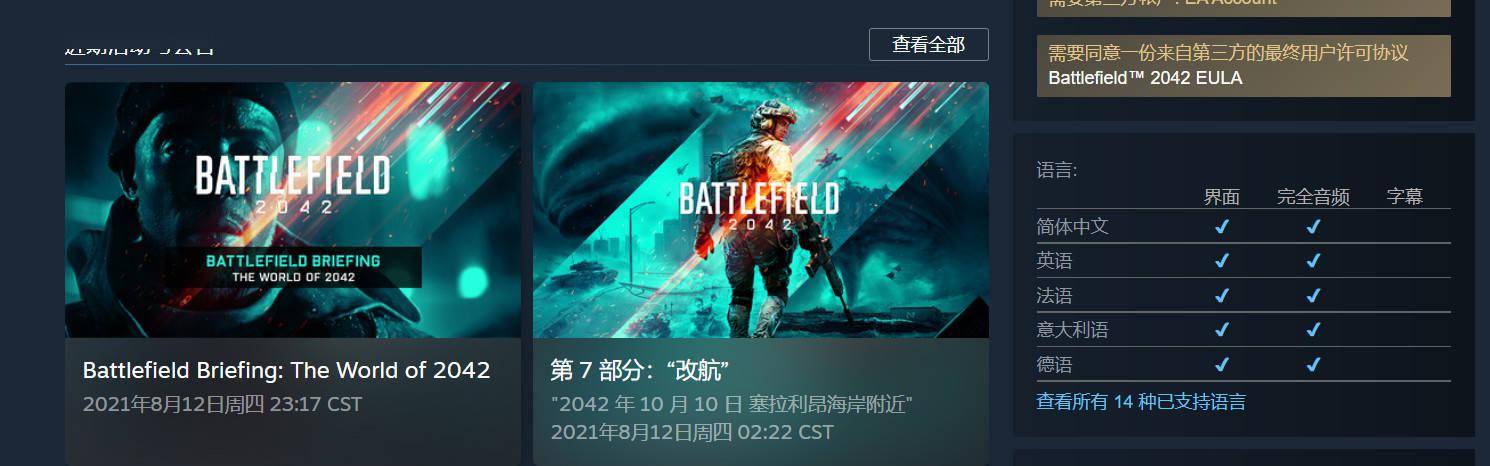
Task: Click the 查看全部 button
Action: [928, 45]
